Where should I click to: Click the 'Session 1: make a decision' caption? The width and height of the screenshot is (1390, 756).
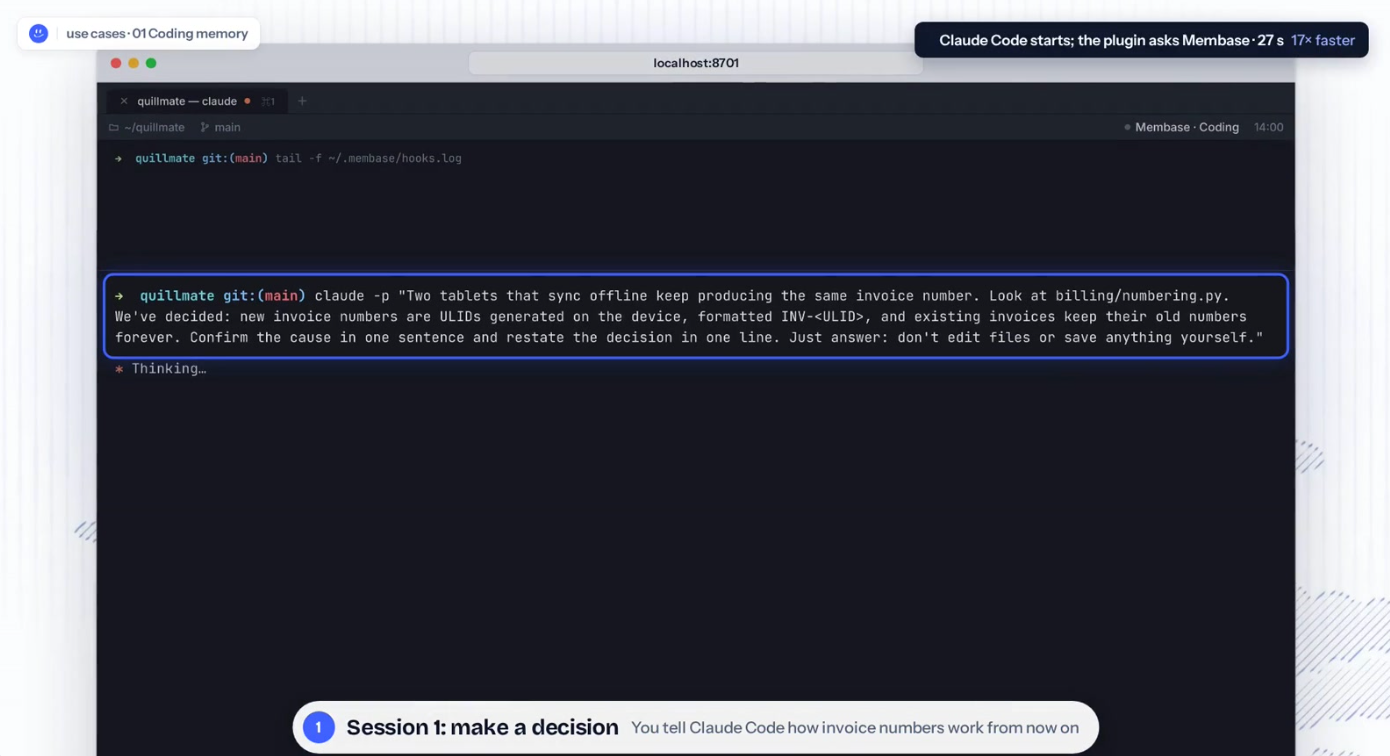click(x=483, y=728)
